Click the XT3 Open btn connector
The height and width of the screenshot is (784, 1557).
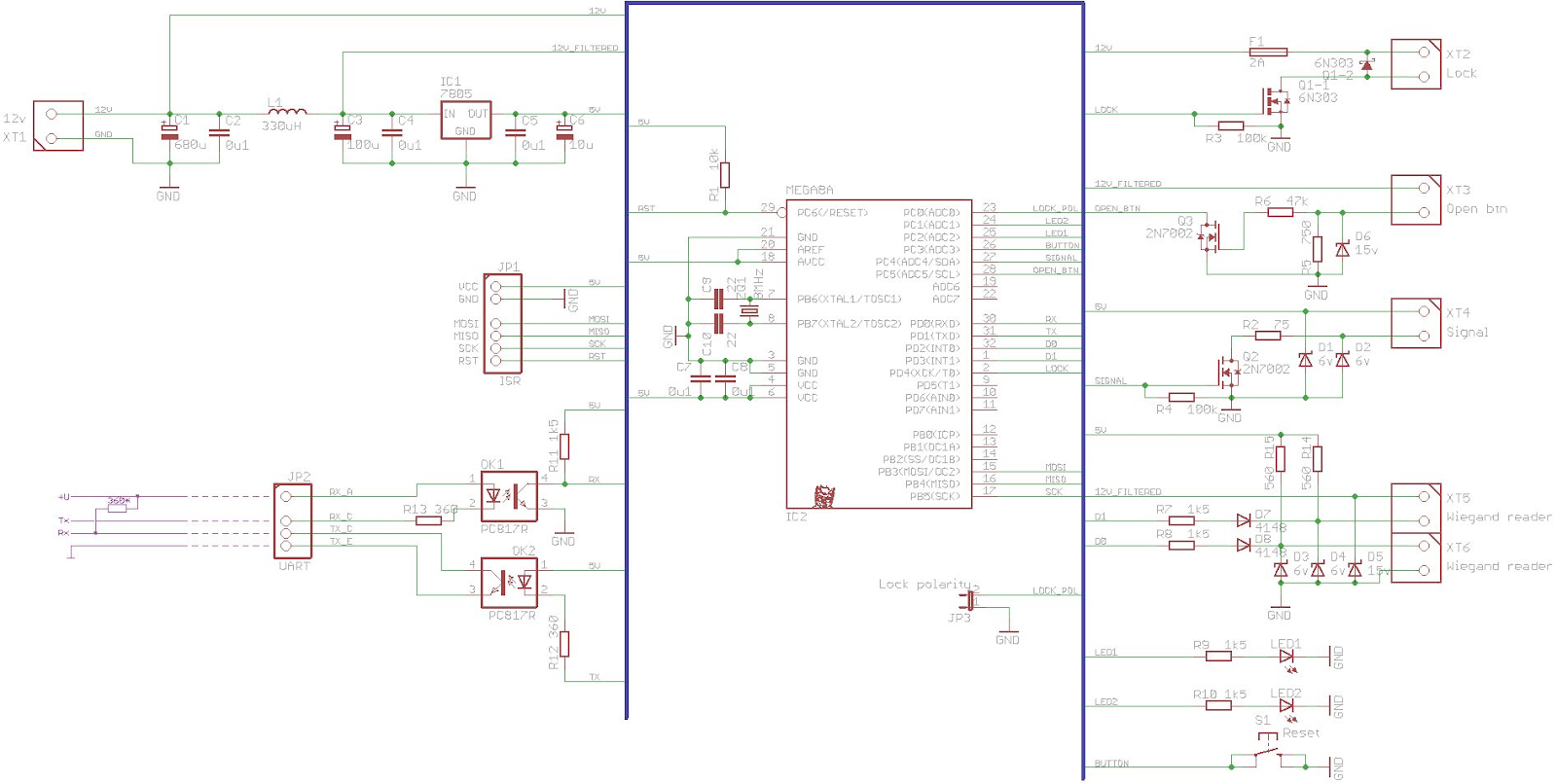1415,199
